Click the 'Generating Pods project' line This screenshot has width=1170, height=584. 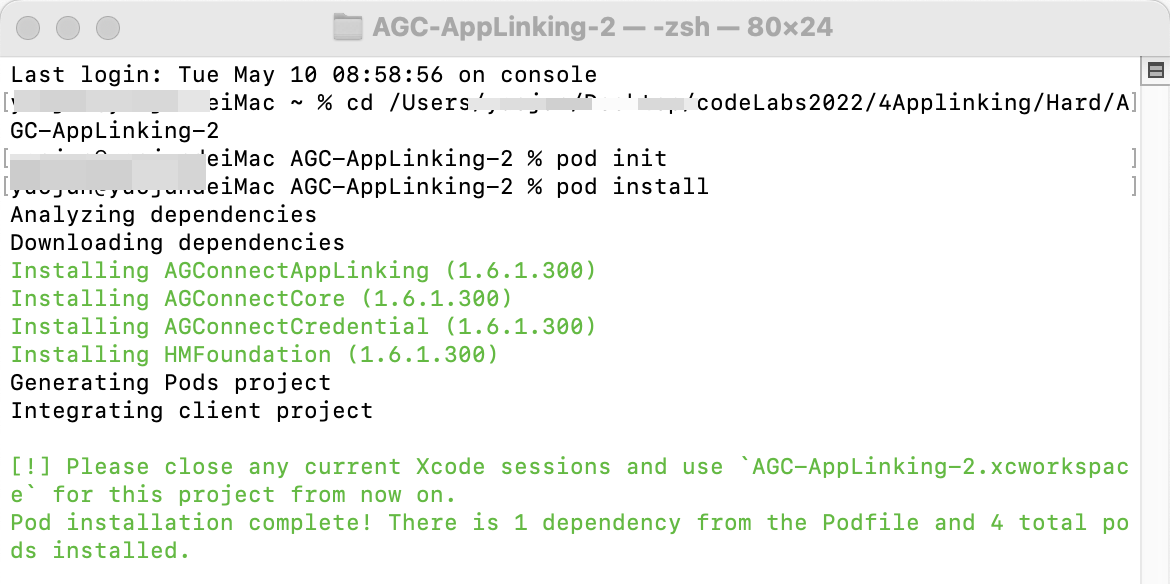(x=171, y=383)
